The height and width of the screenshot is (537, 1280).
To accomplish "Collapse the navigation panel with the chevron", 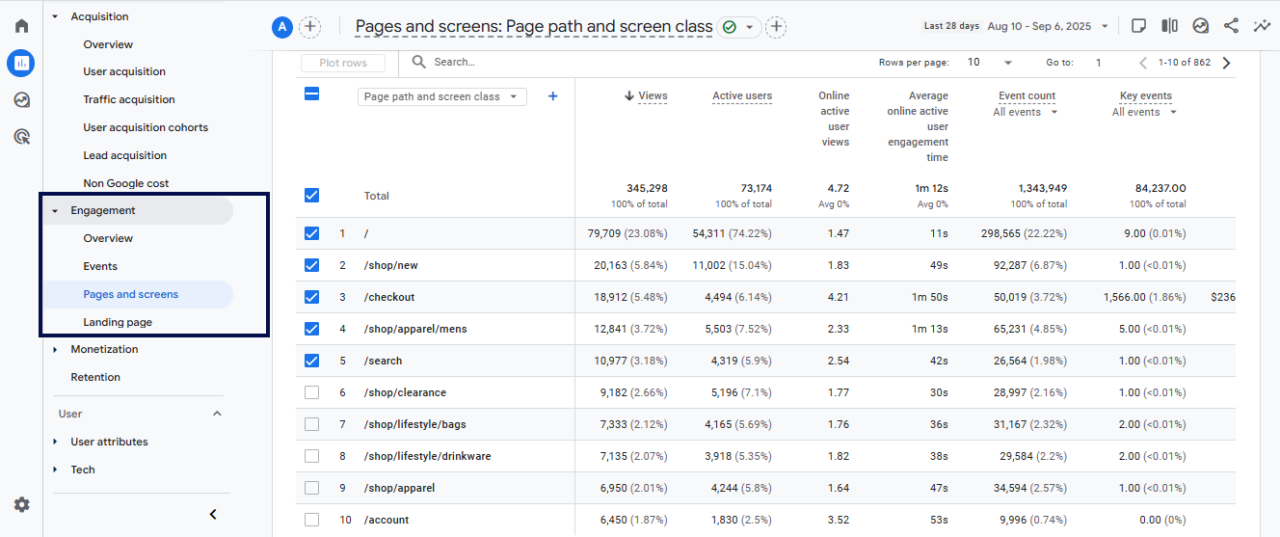I will (213, 514).
